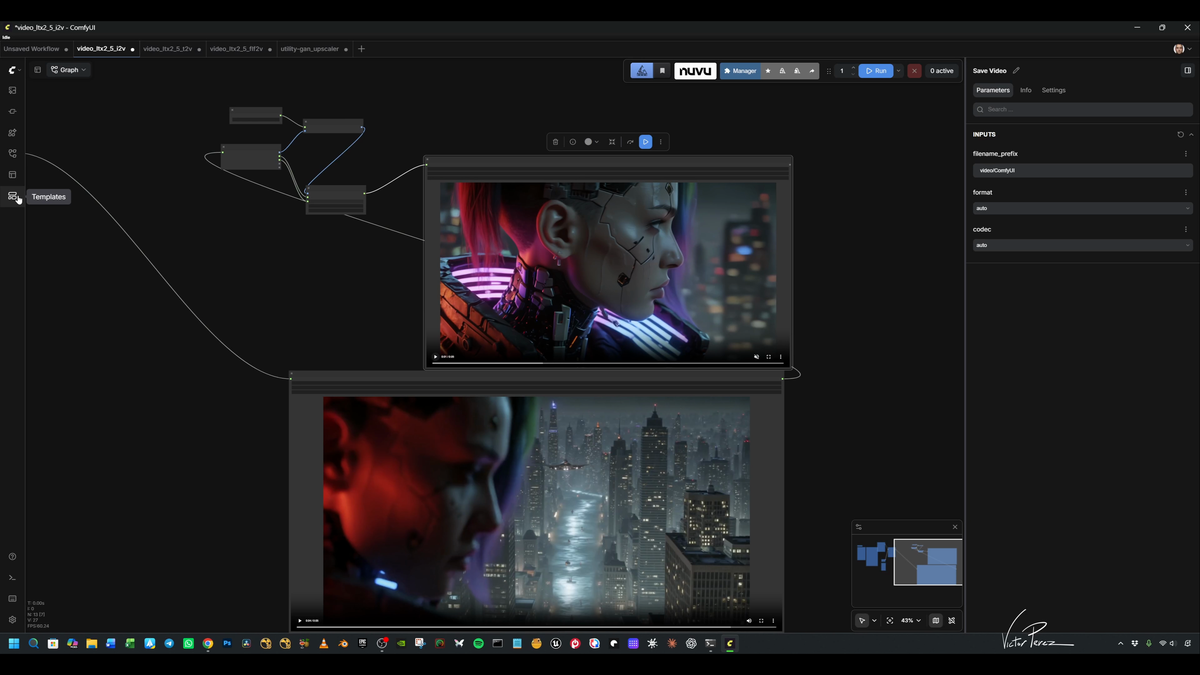Viewport: 1200px width, 675px height.
Task: Toggle the bookmark icon in top toolbar
Action: [x=662, y=71]
